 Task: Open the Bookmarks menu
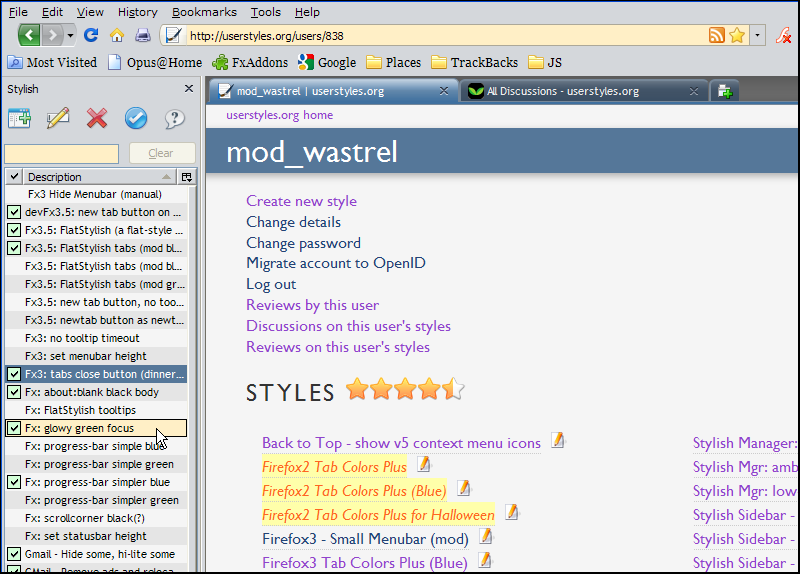click(x=204, y=12)
